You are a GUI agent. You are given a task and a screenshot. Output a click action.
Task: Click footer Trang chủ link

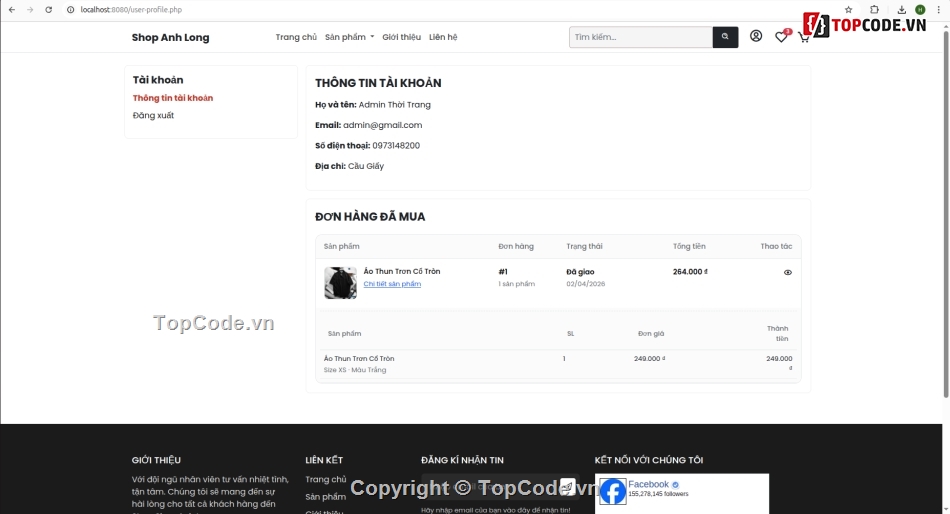tap(326, 479)
